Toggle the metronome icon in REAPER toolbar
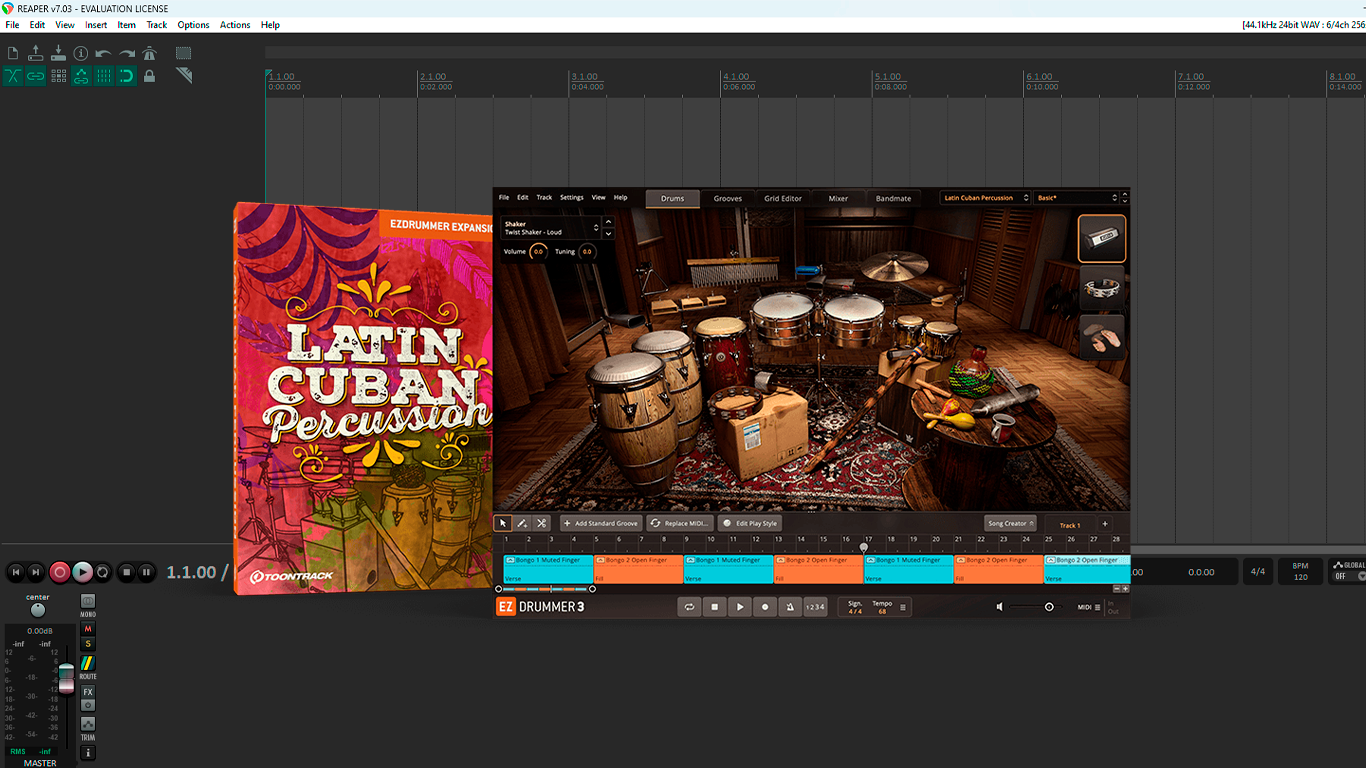This screenshot has width=1366, height=768. pyautogui.click(x=150, y=53)
